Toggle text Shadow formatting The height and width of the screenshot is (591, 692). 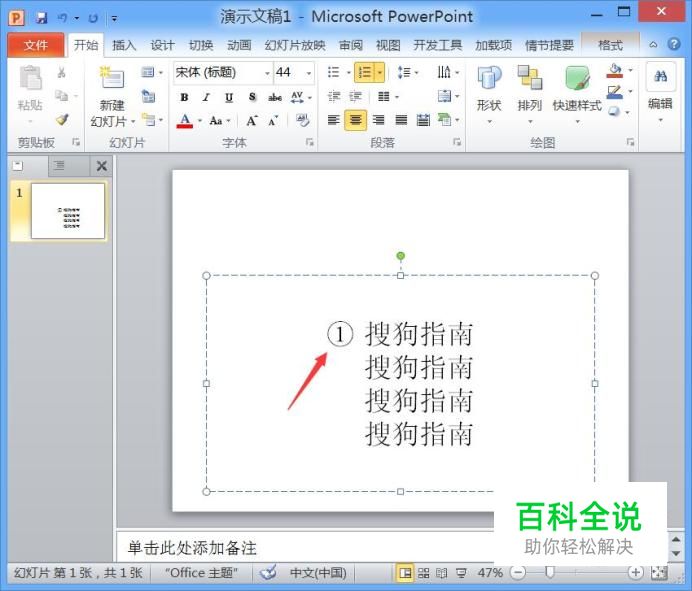coord(252,97)
